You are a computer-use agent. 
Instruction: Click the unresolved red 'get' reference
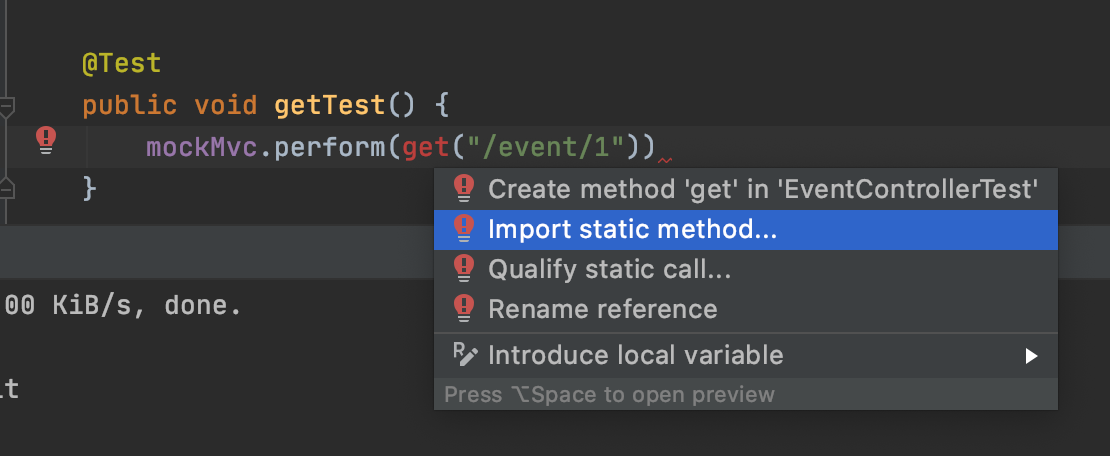click(x=425, y=147)
